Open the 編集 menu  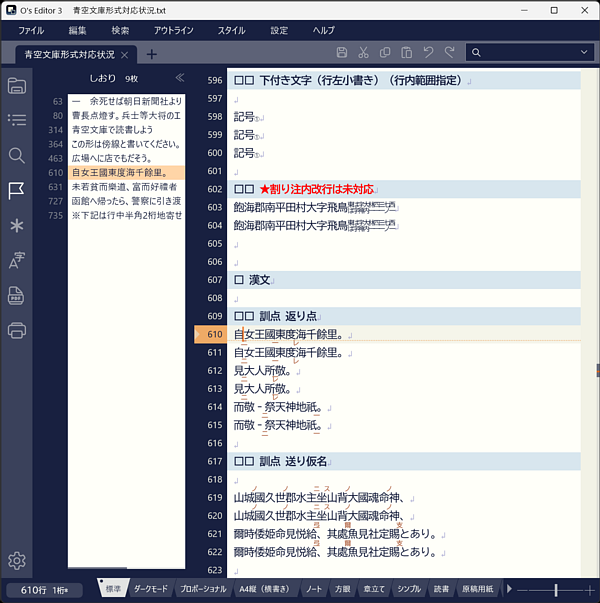pos(77,30)
